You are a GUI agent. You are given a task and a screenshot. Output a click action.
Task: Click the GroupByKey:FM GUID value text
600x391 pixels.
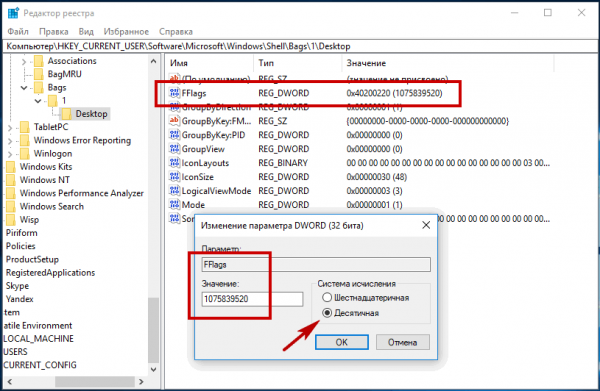coord(427,121)
